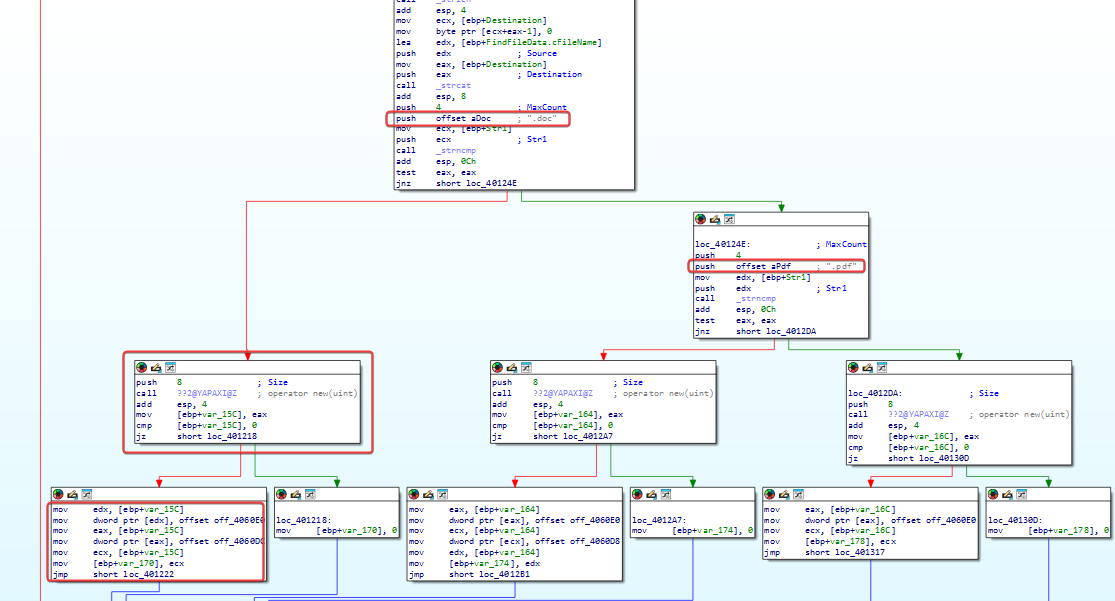Click pencil icon of block ending jz short loc_401218
Viewport: 1115px width, 601px height.
(x=156, y=368)
